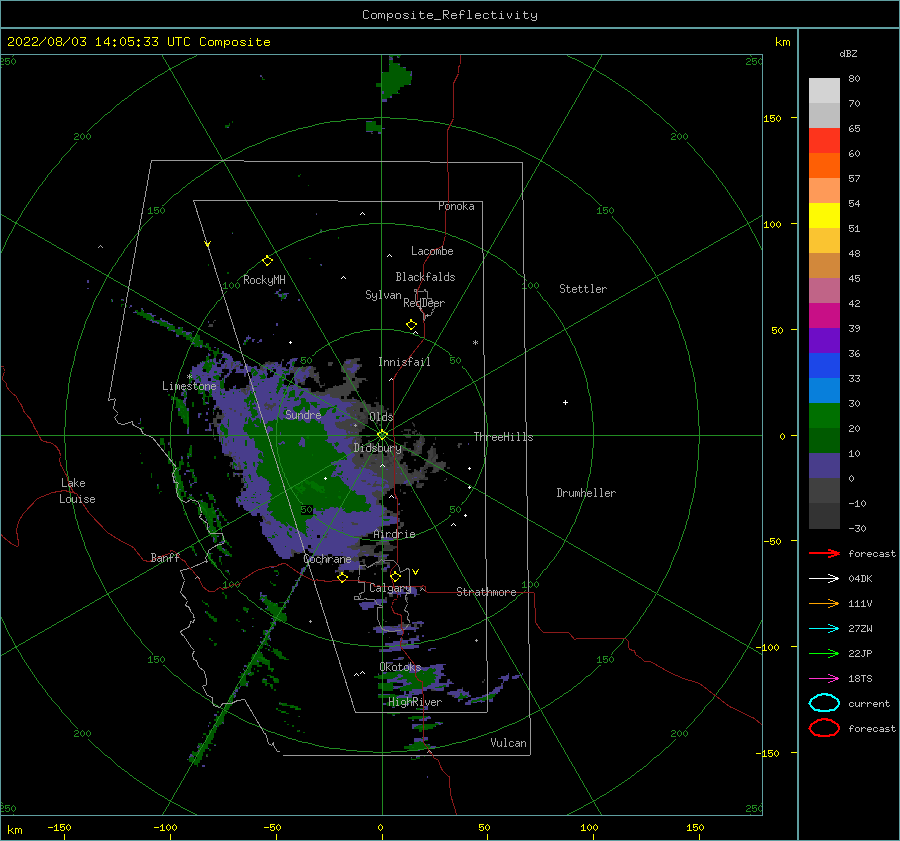
Task: Click the cyan current ellipse legend icon
Action: coord(824,703)
